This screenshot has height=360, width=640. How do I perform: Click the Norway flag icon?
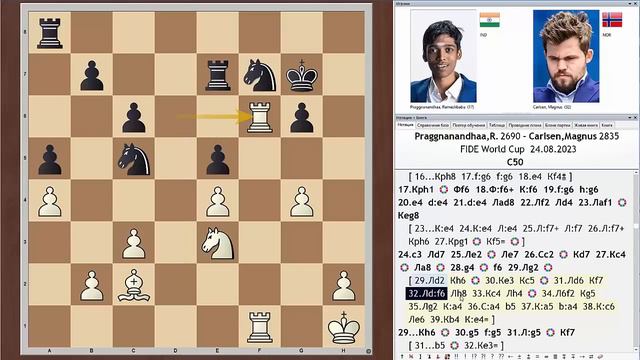pos(612,20)
